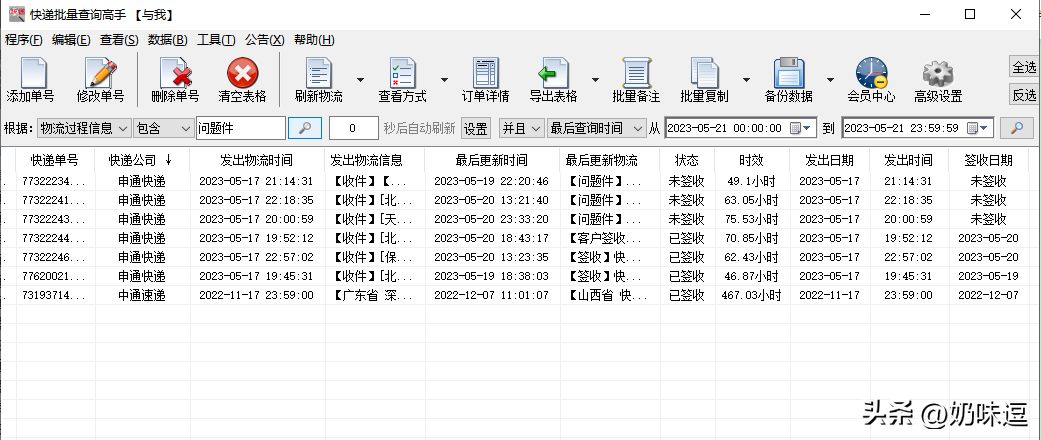Sort by 发出物流时间 column header
Image resolution: width=1041 pixels, height=440 pixels.
pyautogui.click(x=256, y=160)
